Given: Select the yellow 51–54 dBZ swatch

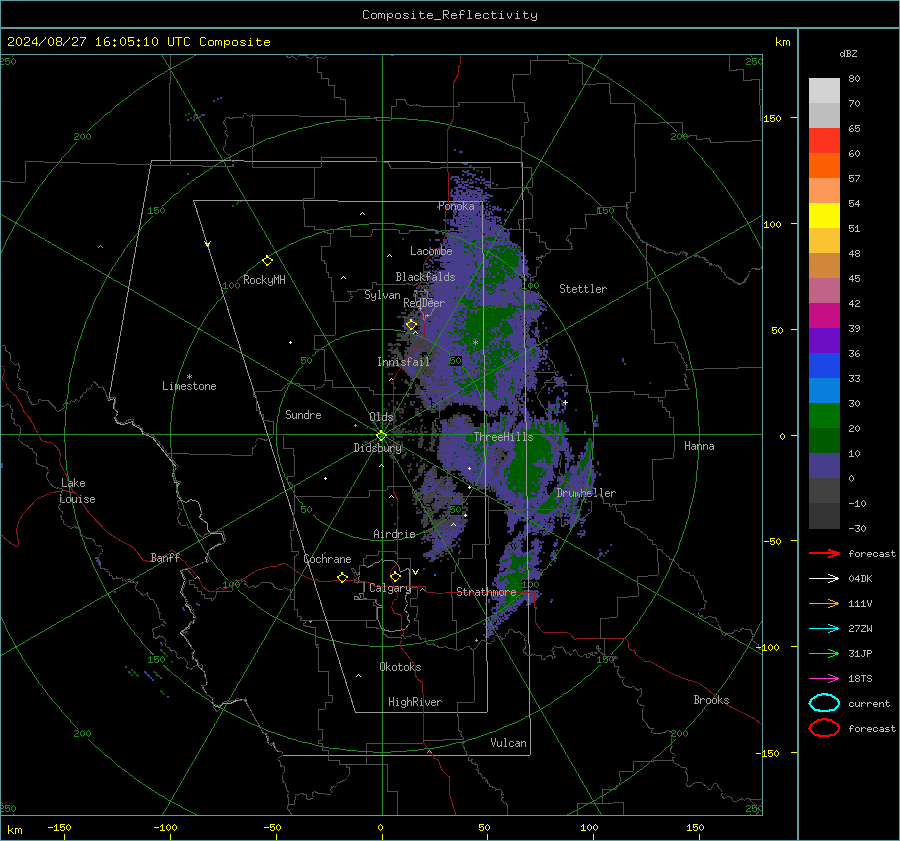Looking at the screenshot, I should (824, 215).
